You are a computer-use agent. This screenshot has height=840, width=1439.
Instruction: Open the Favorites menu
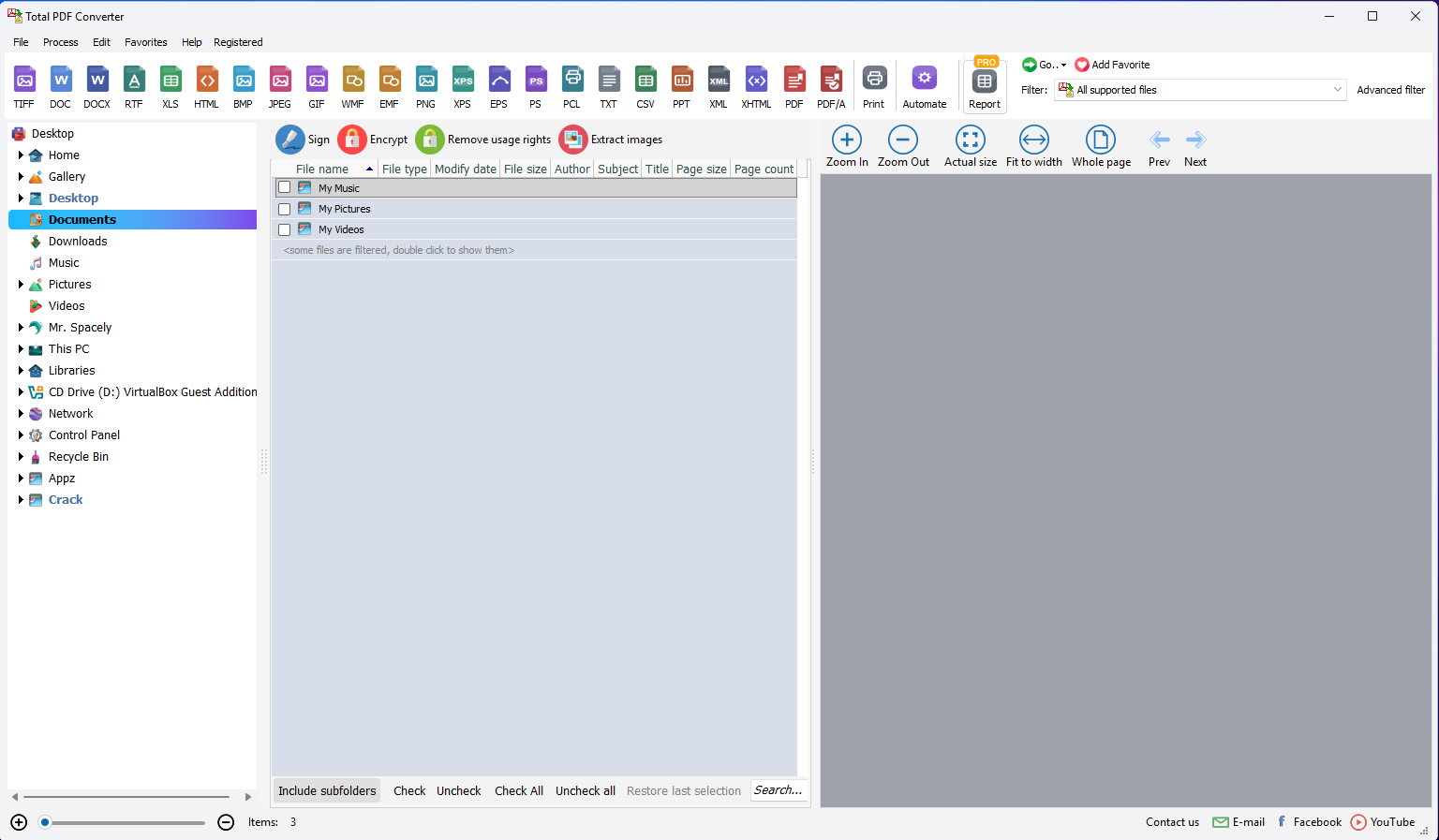point(146,42)
